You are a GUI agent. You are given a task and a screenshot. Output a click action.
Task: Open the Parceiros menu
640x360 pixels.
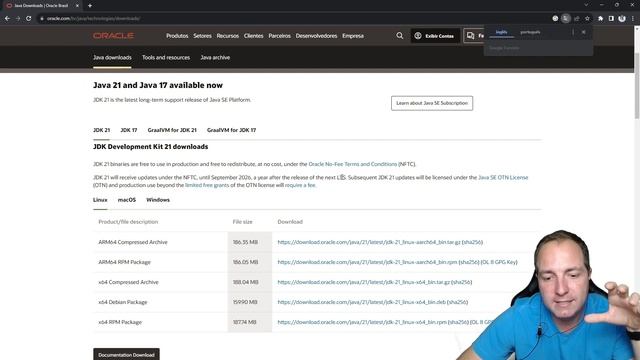[x=280, y=36]
